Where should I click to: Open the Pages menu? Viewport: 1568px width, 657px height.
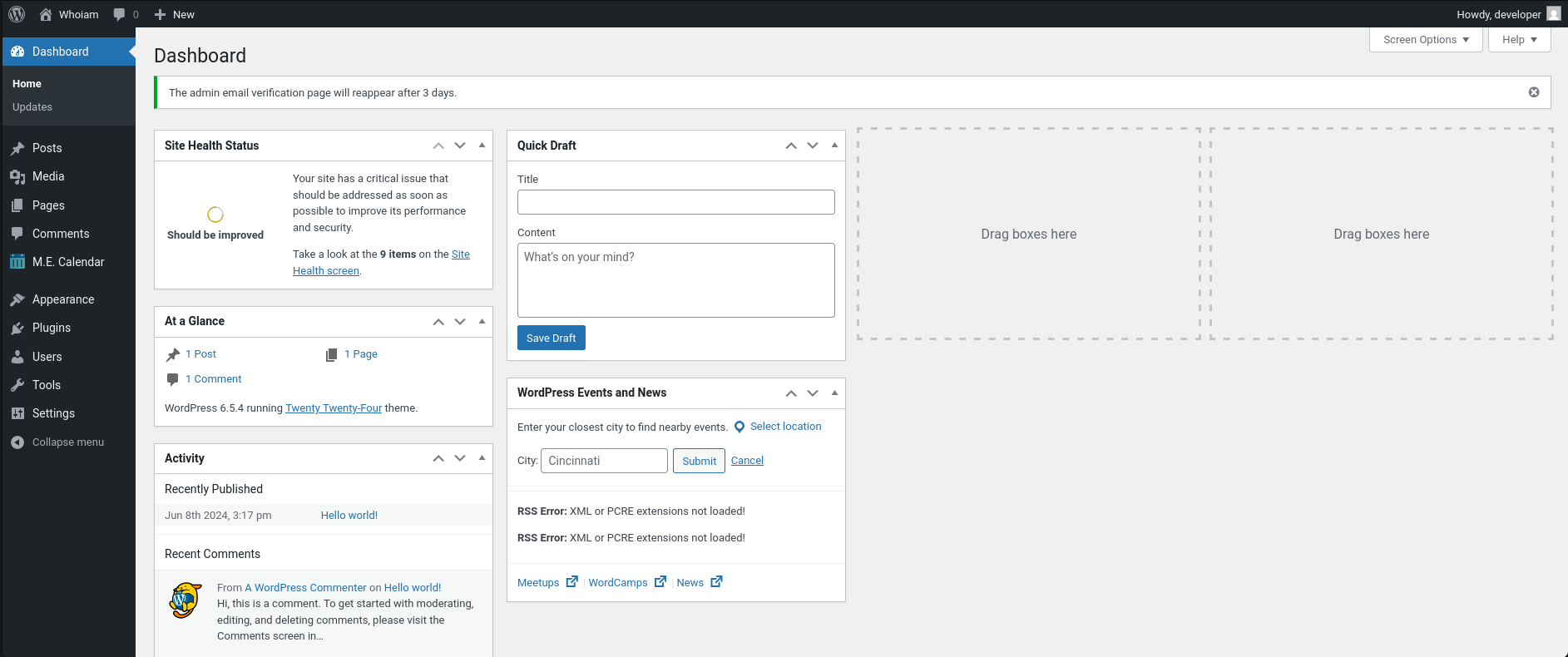[x=67, y=205]
